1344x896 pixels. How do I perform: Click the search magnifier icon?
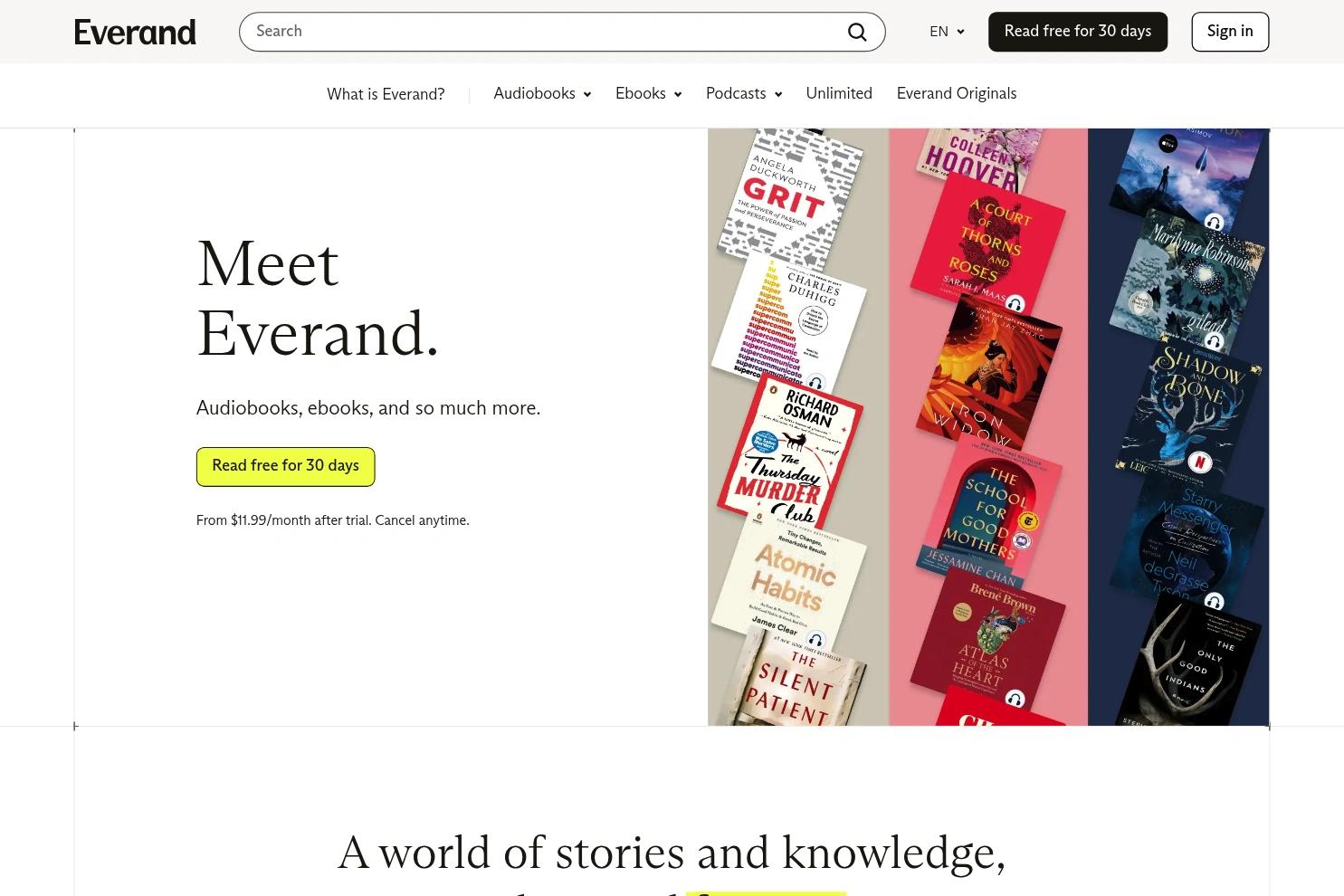pos(857,32)
